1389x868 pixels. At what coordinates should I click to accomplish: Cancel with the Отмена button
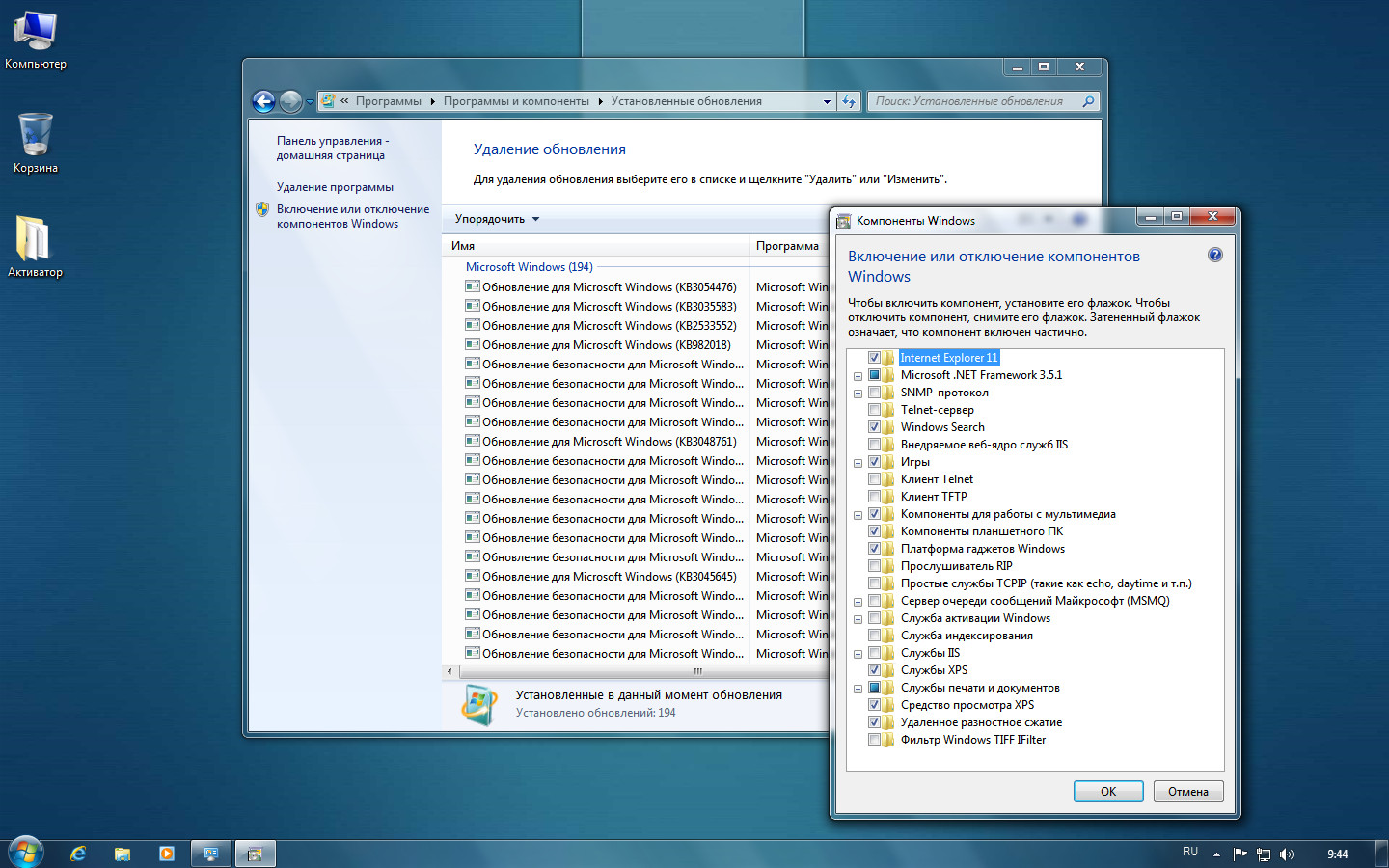click(x=1188, y=791)
